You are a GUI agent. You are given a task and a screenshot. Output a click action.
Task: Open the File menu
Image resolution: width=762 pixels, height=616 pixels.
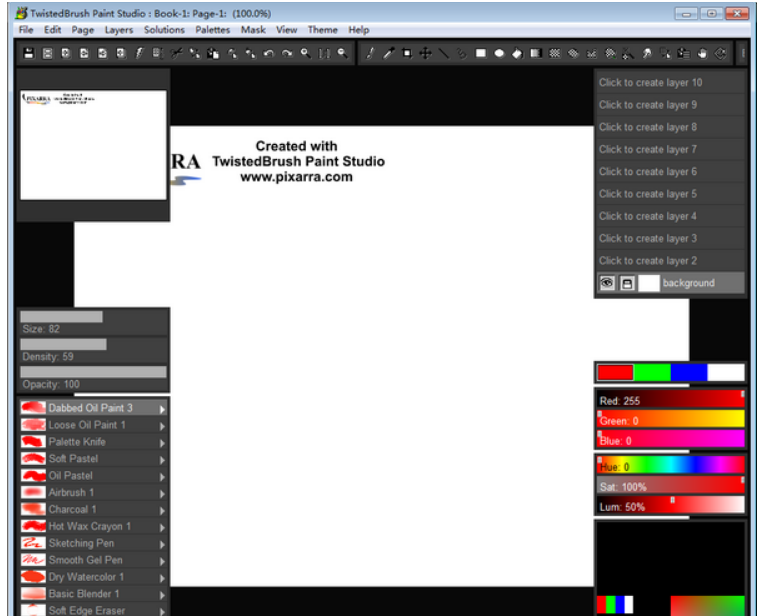point(26,30)
